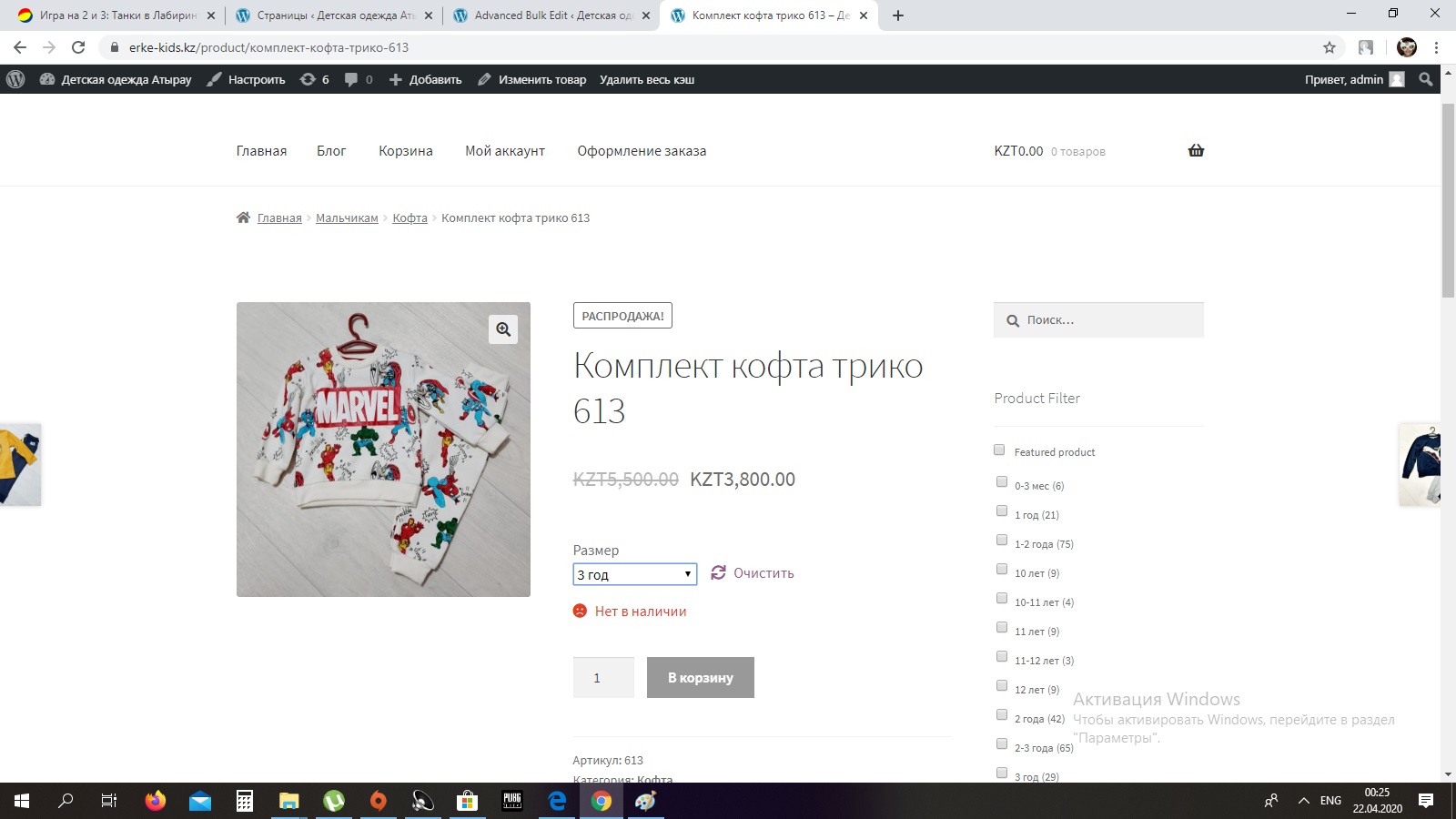Viewport: 1456px width, 819px height.
Task: Open the Размер size dropdown
Action: (635, 574)
